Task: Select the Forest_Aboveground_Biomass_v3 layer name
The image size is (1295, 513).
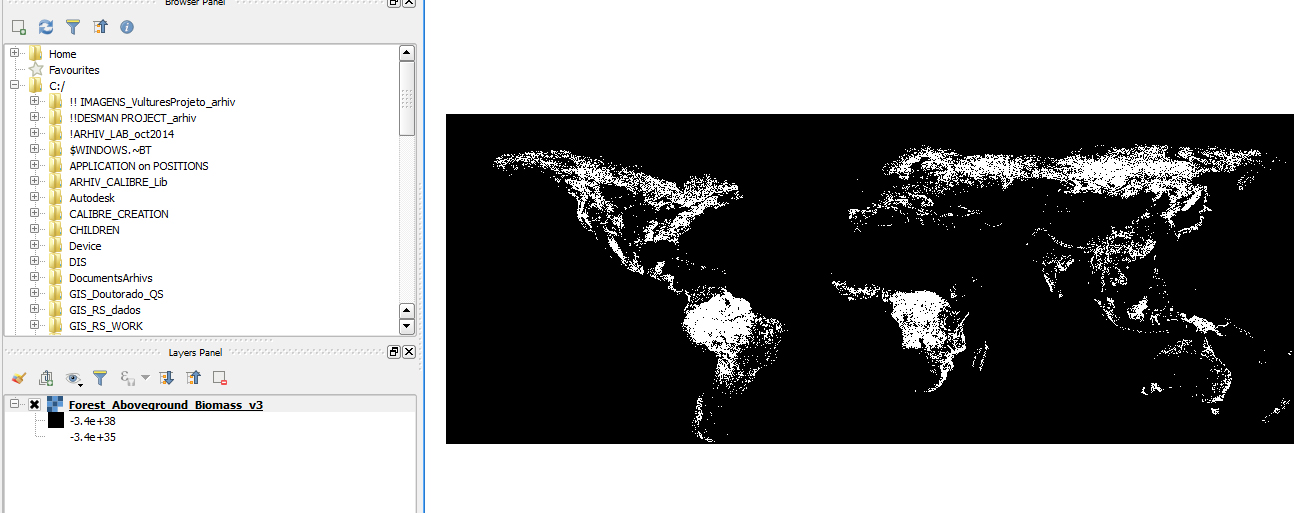Action: pyautogui.click(x=166, y=405)
